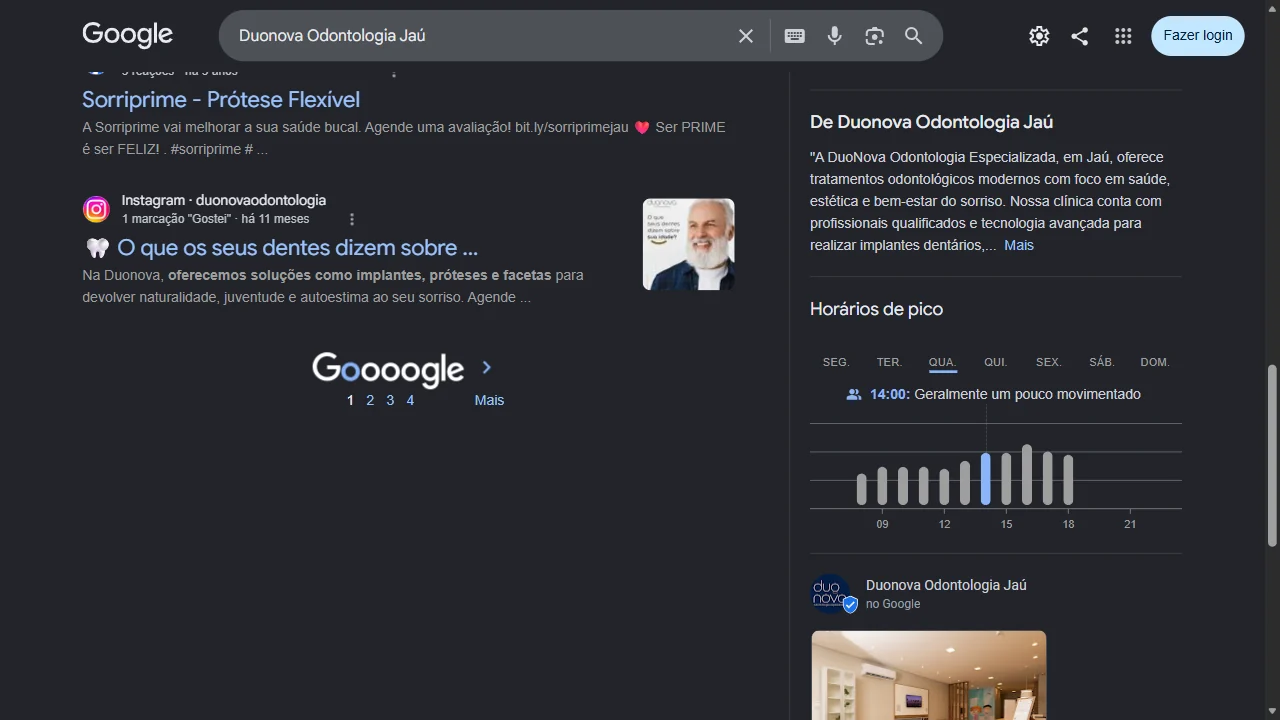The height and width of the screenshot is (720, 1280).
Task: Click the 09:00 popular times bar
Action: click(x=882, y=486)
